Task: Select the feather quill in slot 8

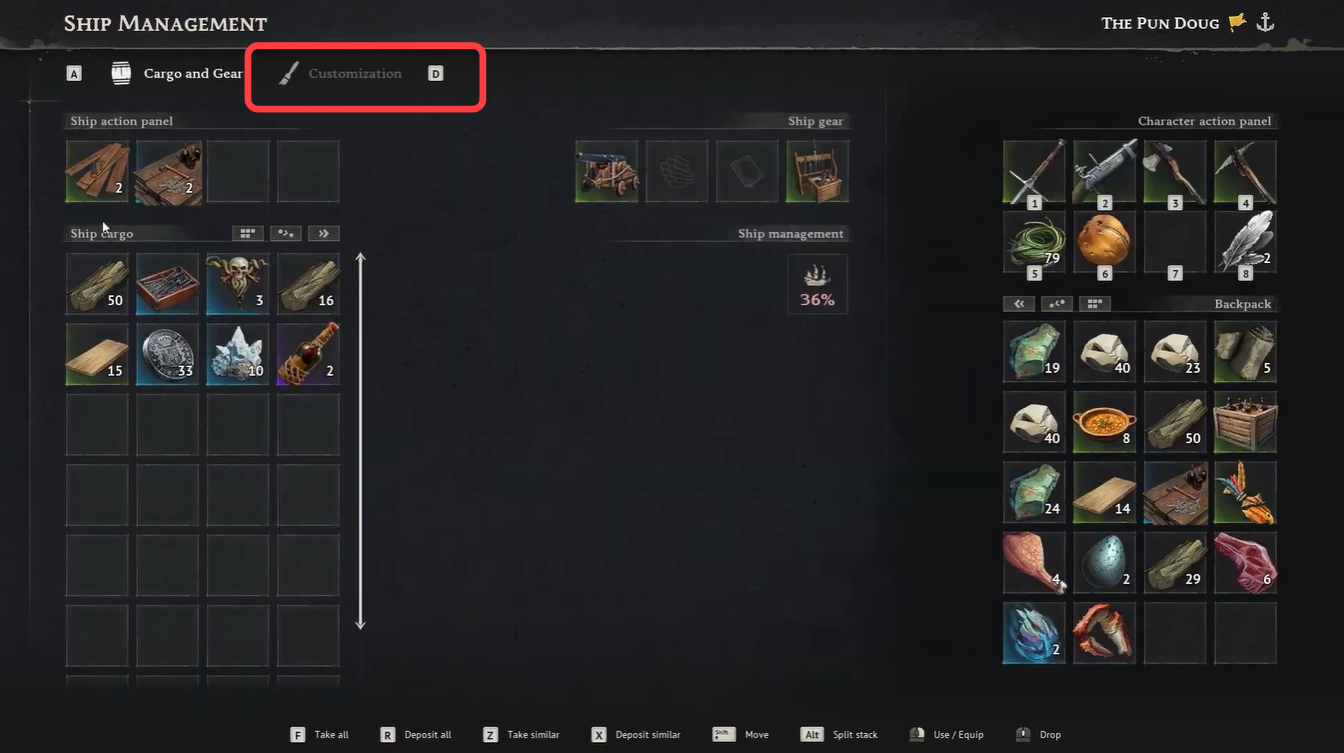Action: [1245, 242]
